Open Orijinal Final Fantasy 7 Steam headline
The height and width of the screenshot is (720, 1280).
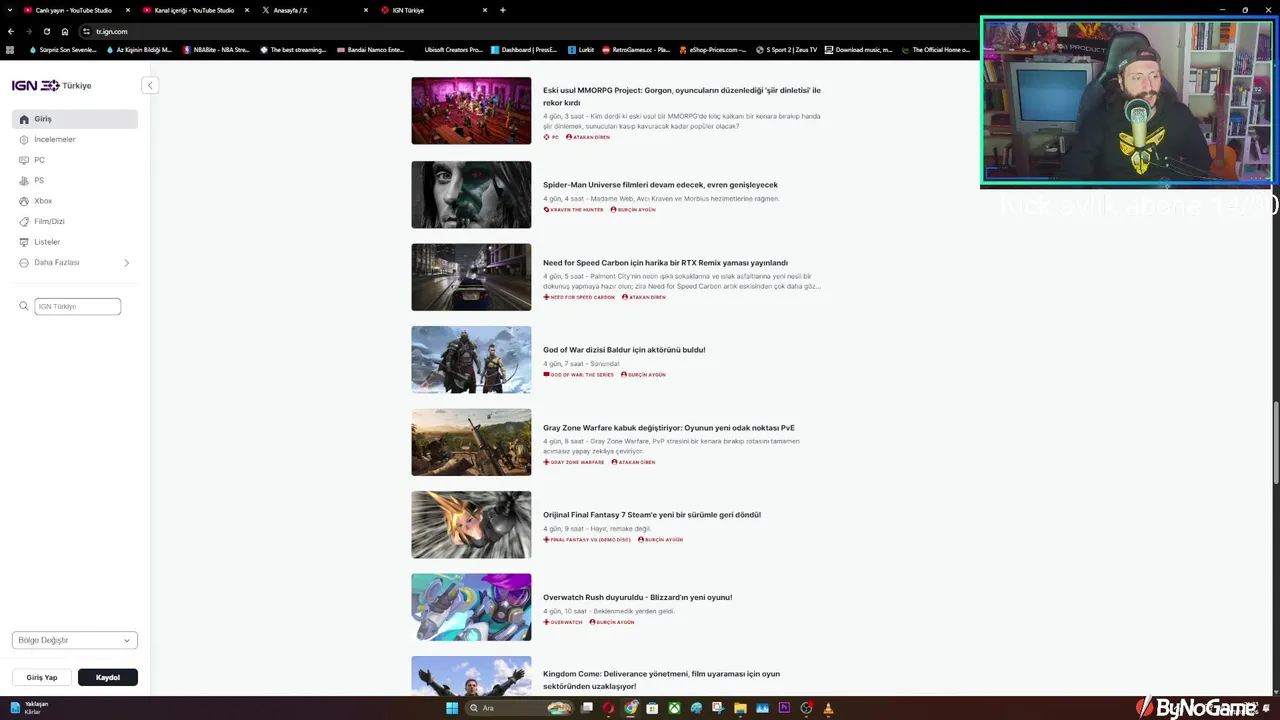click(652, 515)
